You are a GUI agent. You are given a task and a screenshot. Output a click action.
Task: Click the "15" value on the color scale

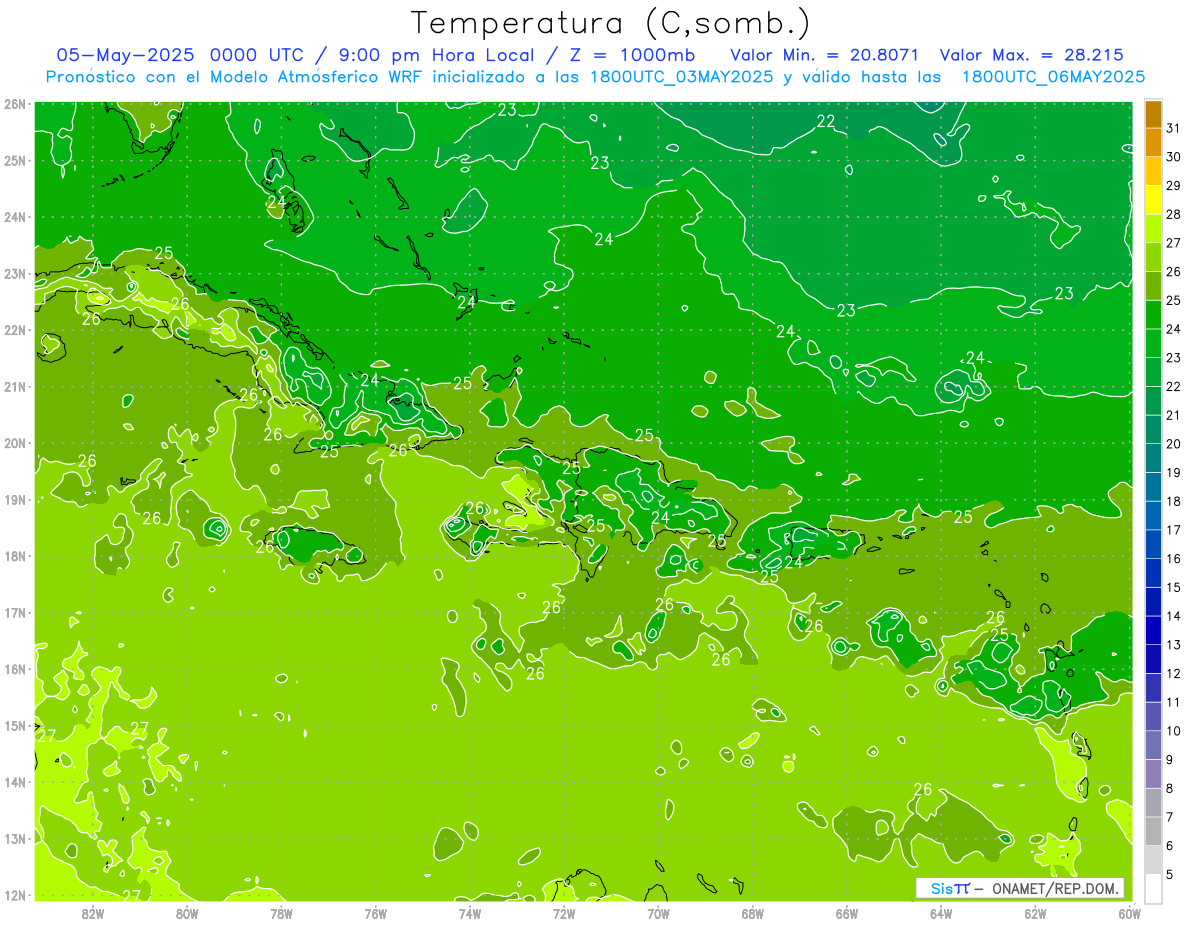coord(1174,587)
